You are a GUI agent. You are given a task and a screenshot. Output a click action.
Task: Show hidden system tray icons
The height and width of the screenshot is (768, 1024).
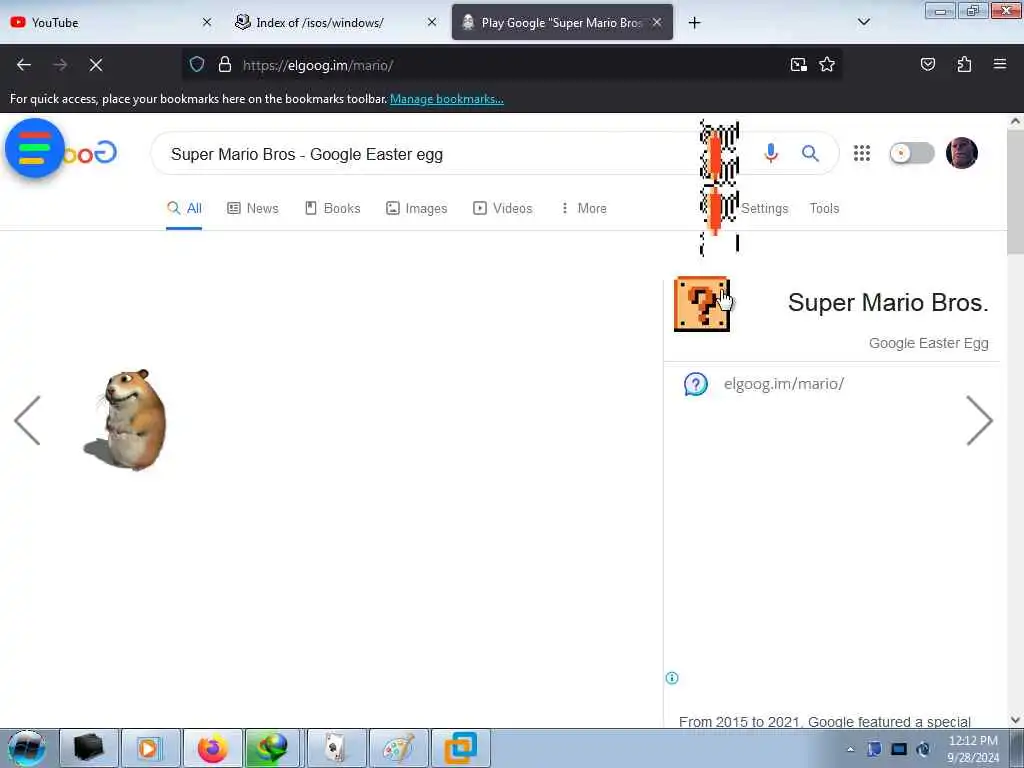850,750
